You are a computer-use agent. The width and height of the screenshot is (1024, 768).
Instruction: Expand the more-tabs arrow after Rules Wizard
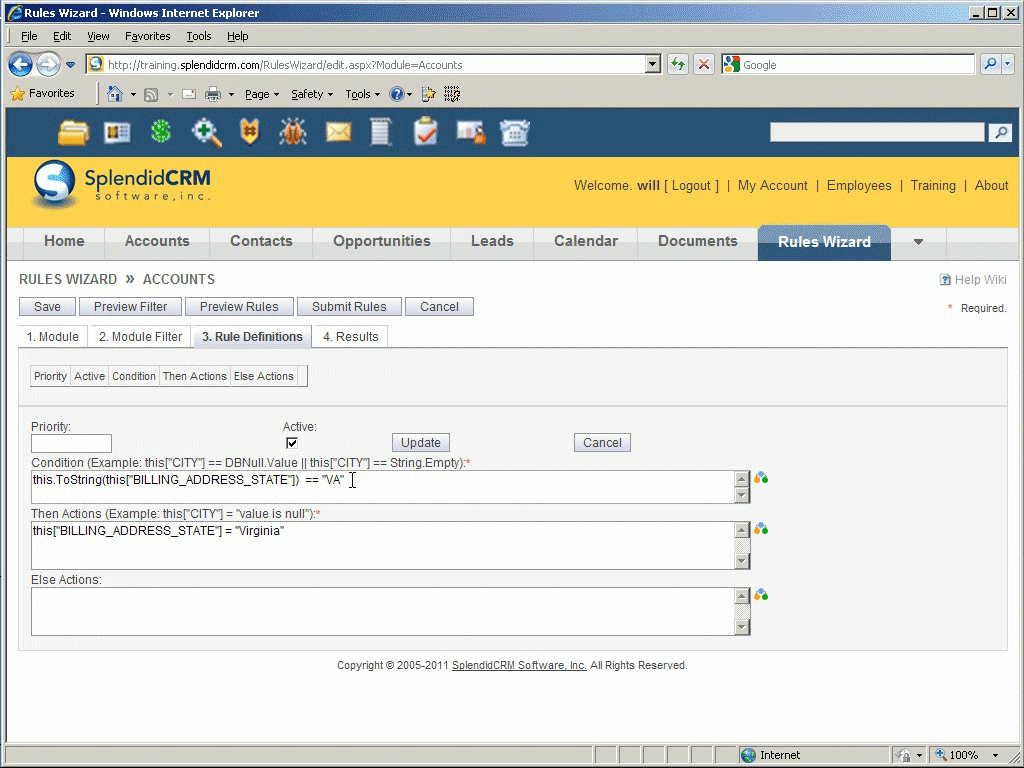point(918,242)
